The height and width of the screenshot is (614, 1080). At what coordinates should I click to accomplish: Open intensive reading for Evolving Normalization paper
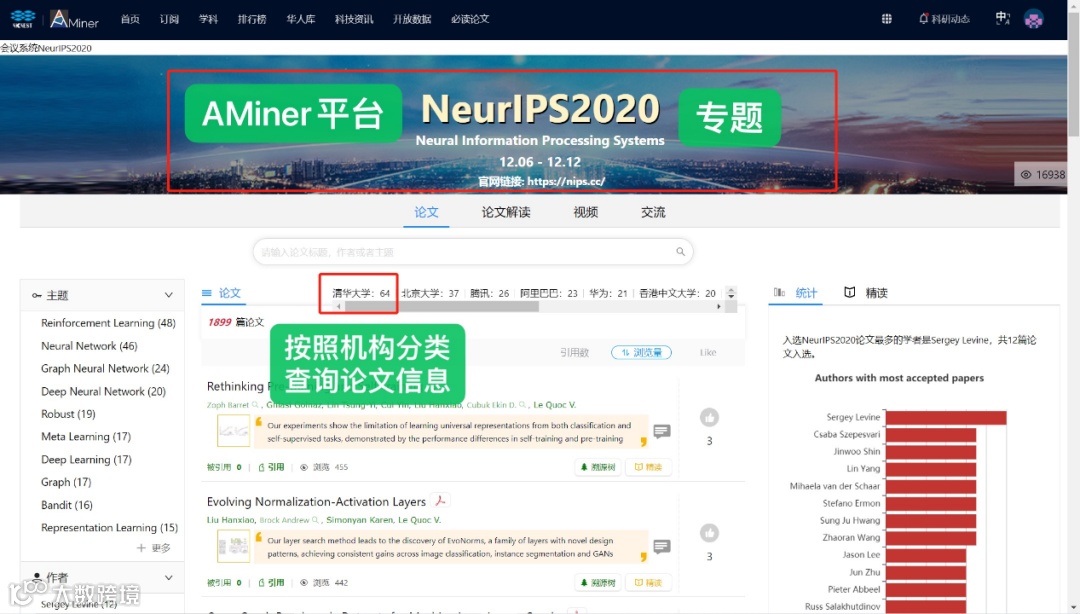coord(648,583)
